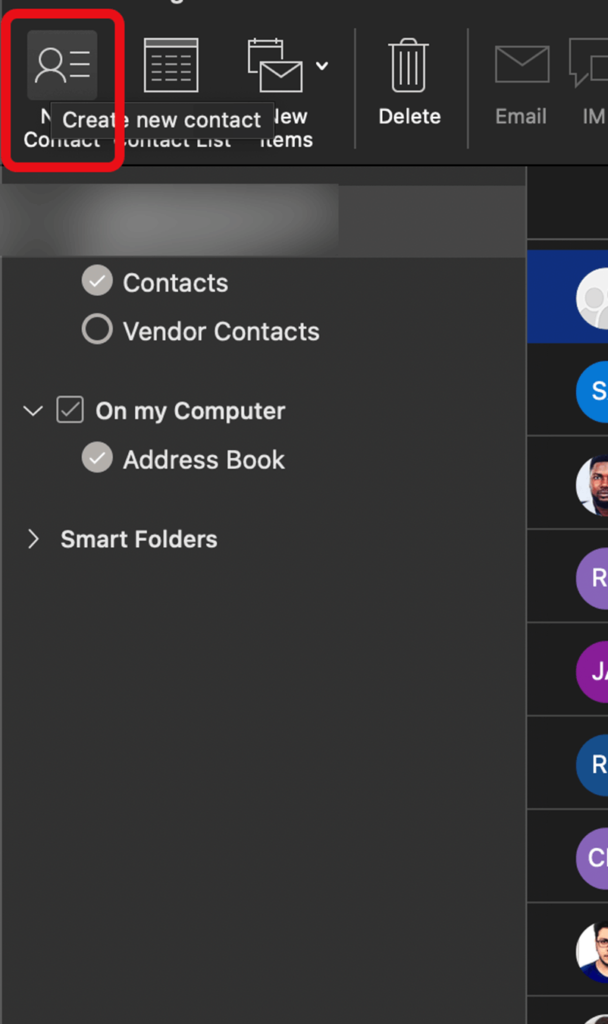608x1024 pixels.
Task: Click the Email envelope icon
Action: pyautogui.click(x=522, y=65)
